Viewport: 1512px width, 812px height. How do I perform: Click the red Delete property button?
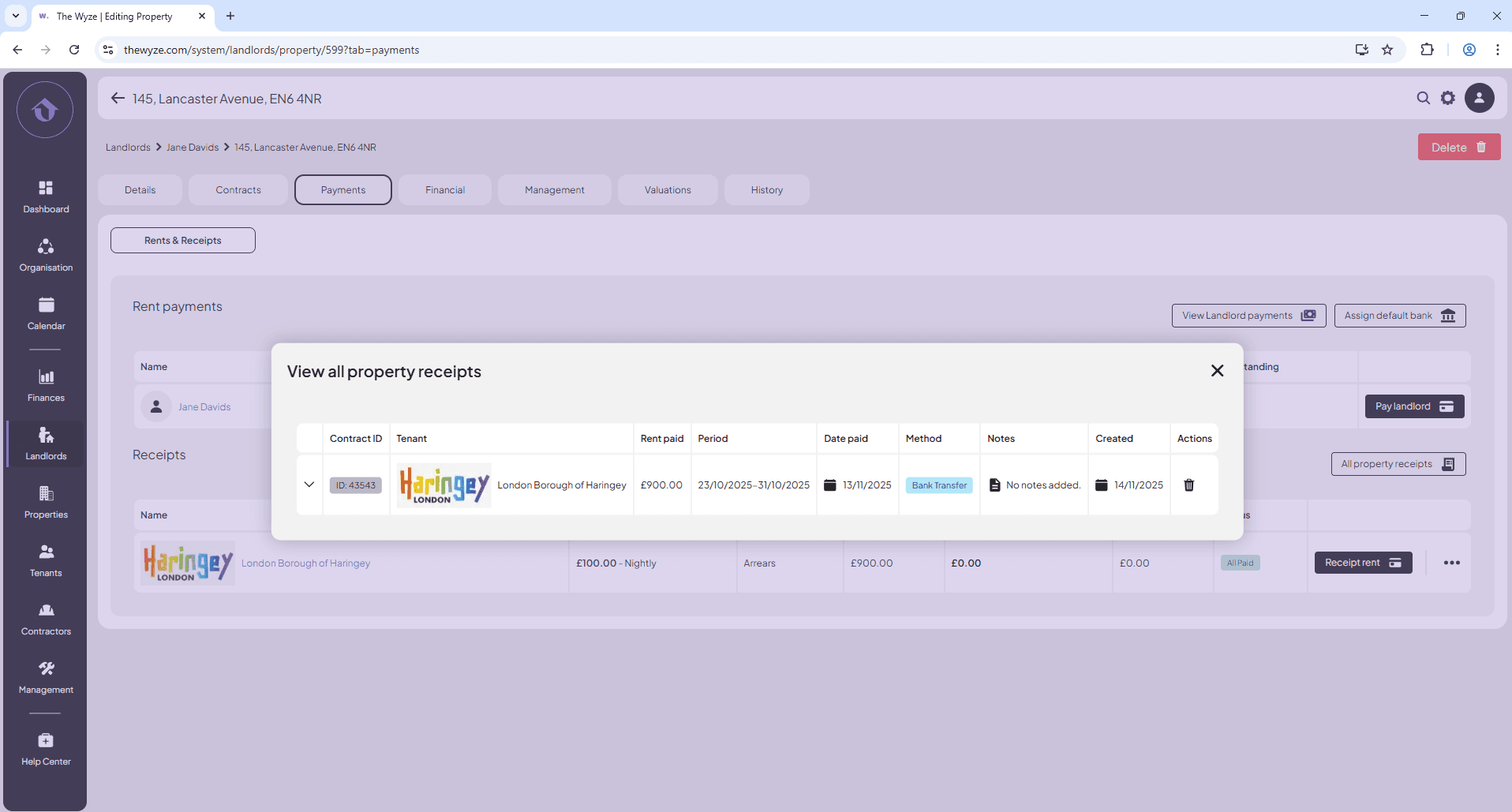pyautogui.click(x=1458, y=148)
